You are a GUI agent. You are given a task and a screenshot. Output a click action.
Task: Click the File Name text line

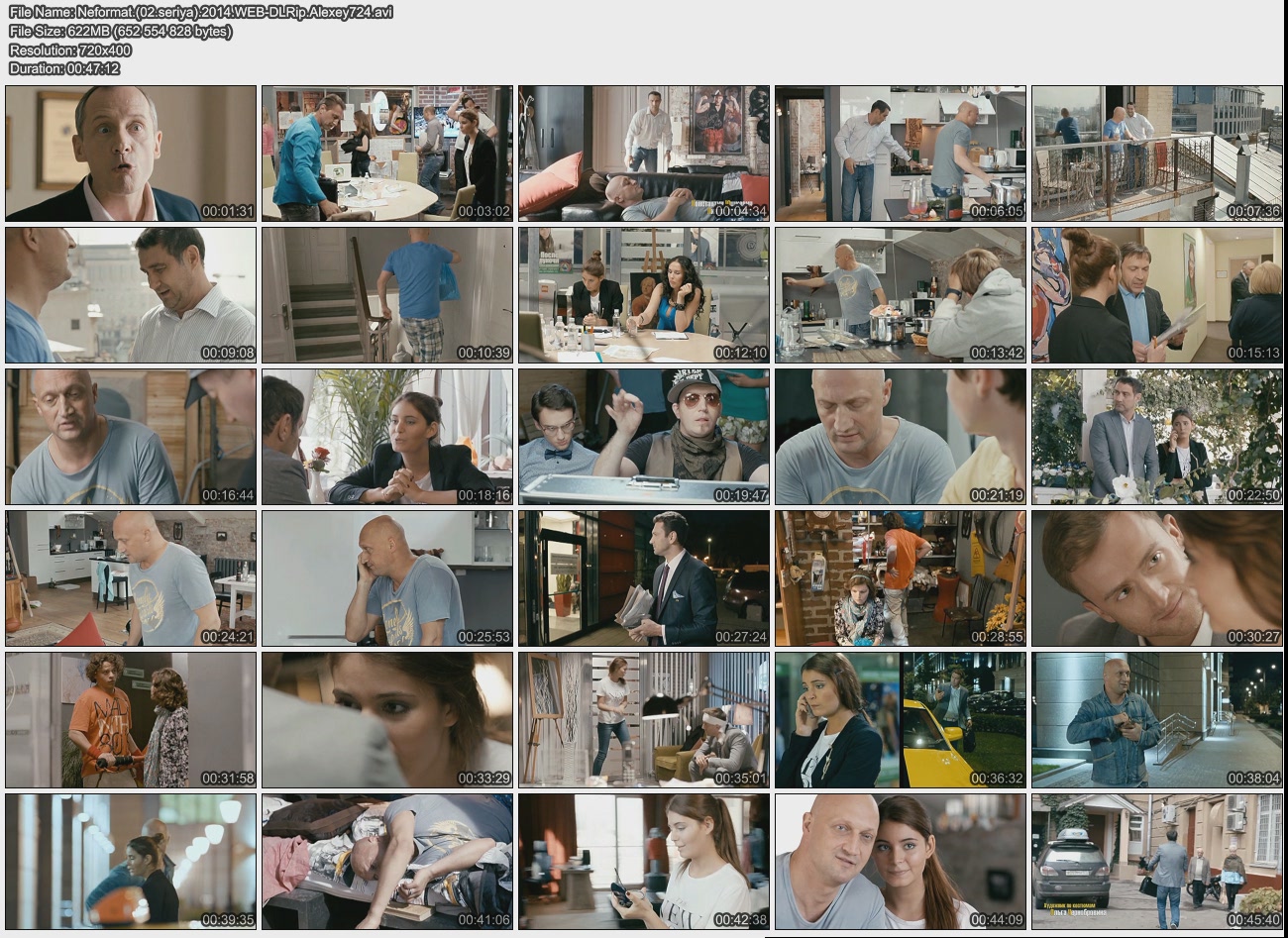[x=200, y=13]
